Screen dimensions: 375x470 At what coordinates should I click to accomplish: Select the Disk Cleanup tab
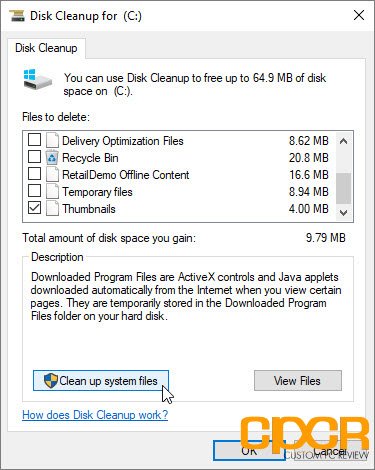click(x=46, y=48)
